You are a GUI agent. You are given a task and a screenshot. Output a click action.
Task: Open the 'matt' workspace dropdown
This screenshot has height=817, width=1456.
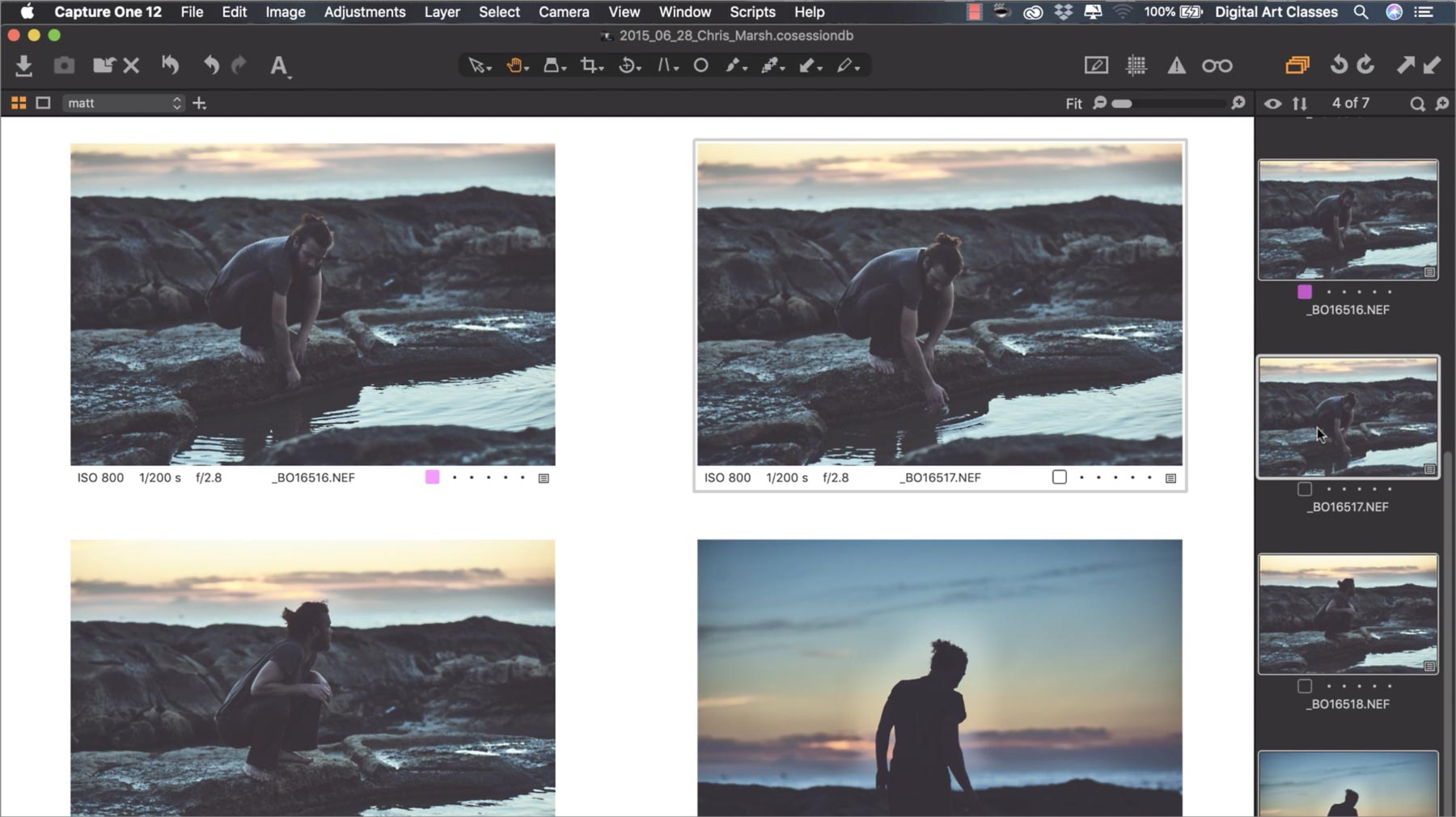tap(124, 103)
